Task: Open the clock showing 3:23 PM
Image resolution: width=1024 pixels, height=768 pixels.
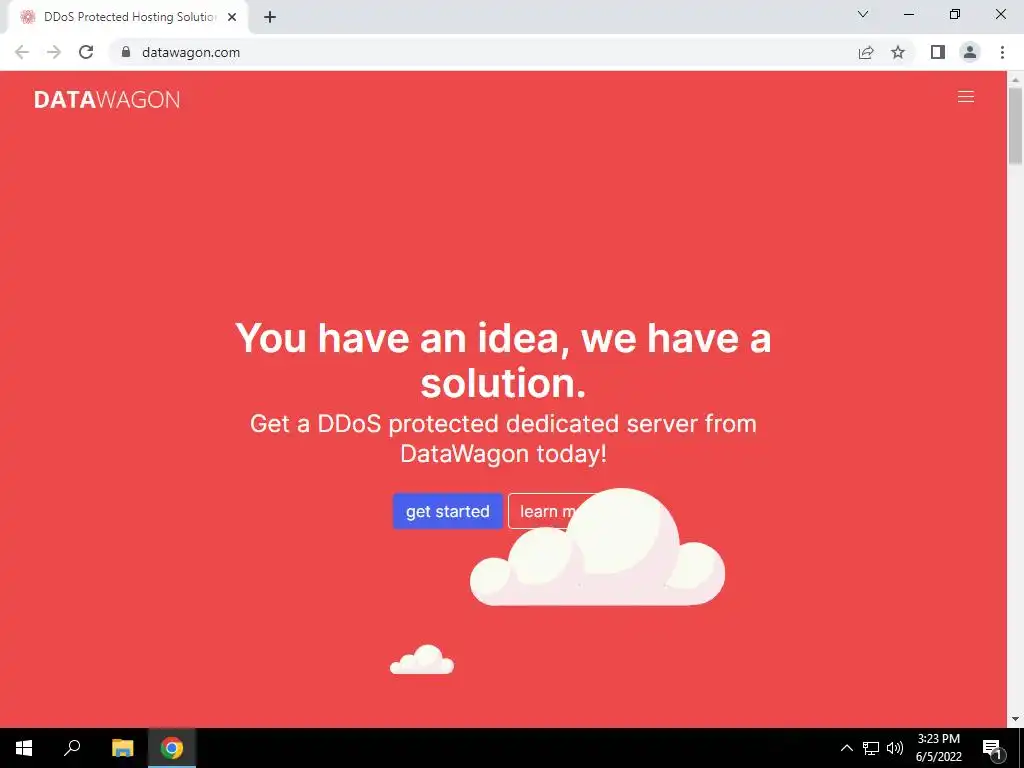Action: 938,748
